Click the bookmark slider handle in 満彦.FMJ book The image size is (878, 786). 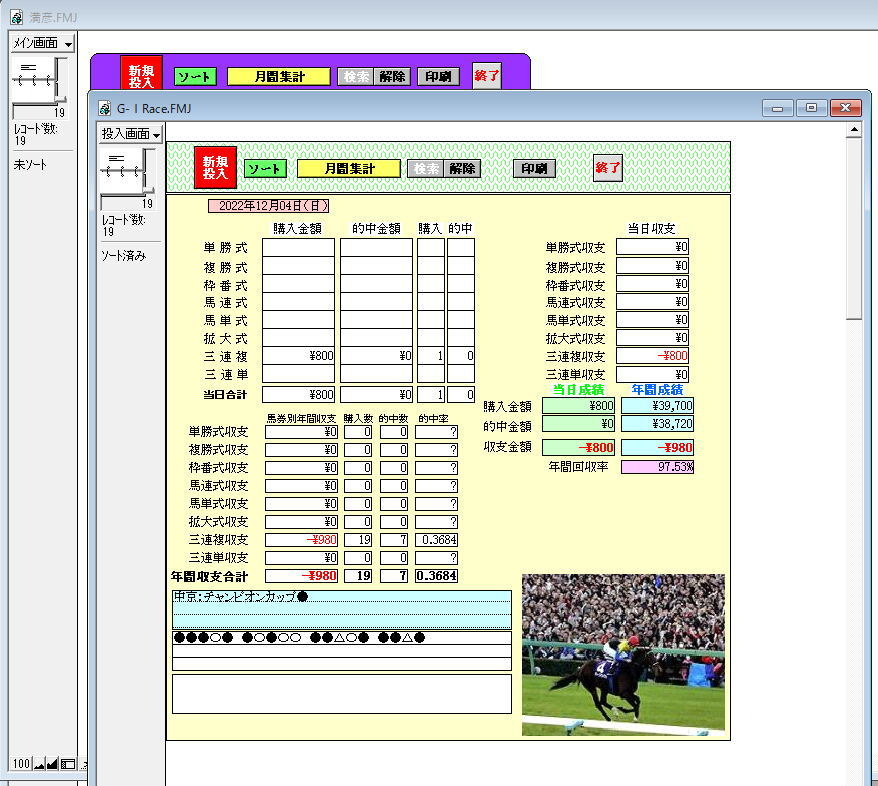point(62,101)
